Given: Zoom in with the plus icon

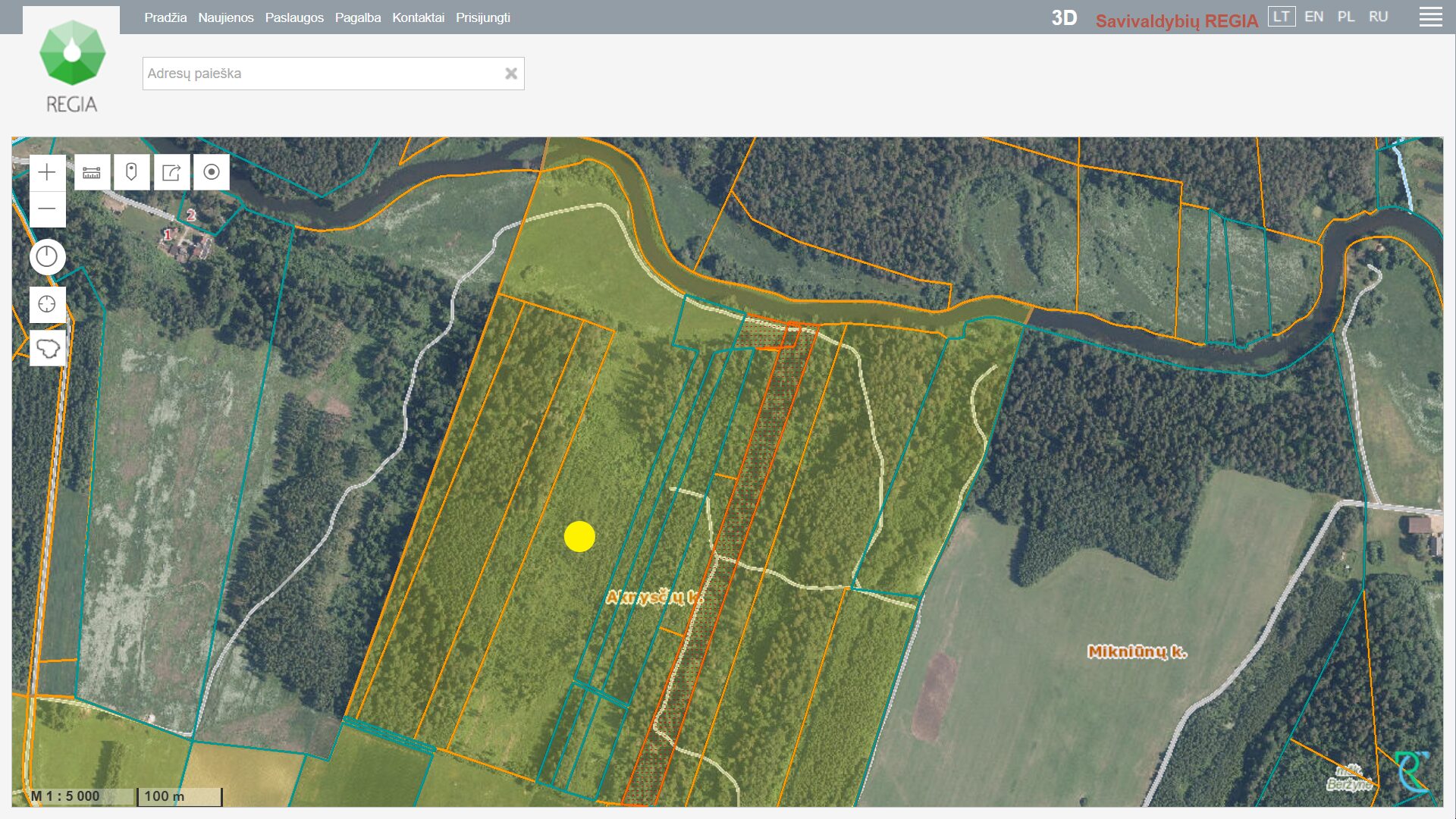Looking at the screenshot, I should (x=47, y=171).
